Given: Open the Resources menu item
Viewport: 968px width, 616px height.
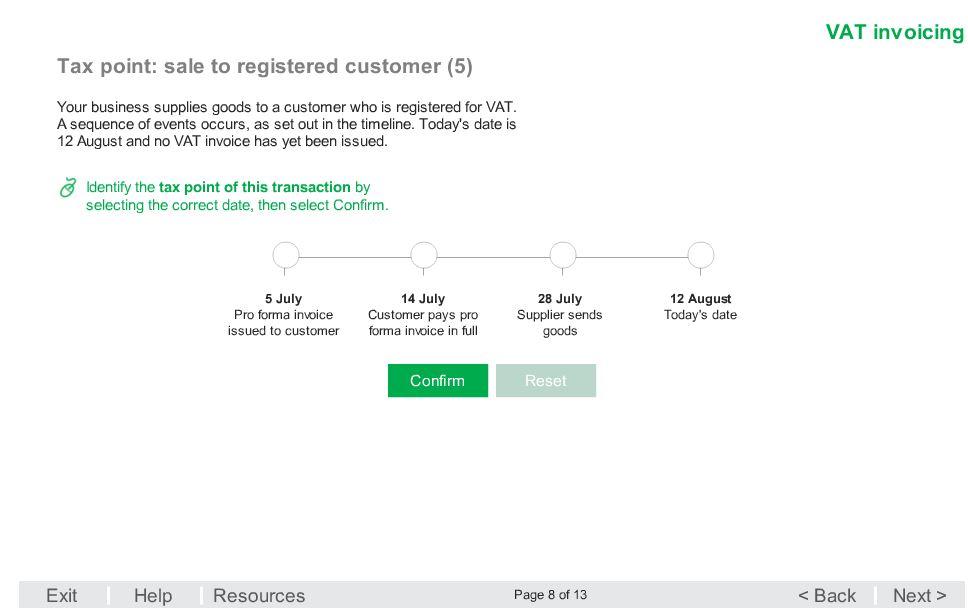Looking at the screenshot, I should click(259, 596).
